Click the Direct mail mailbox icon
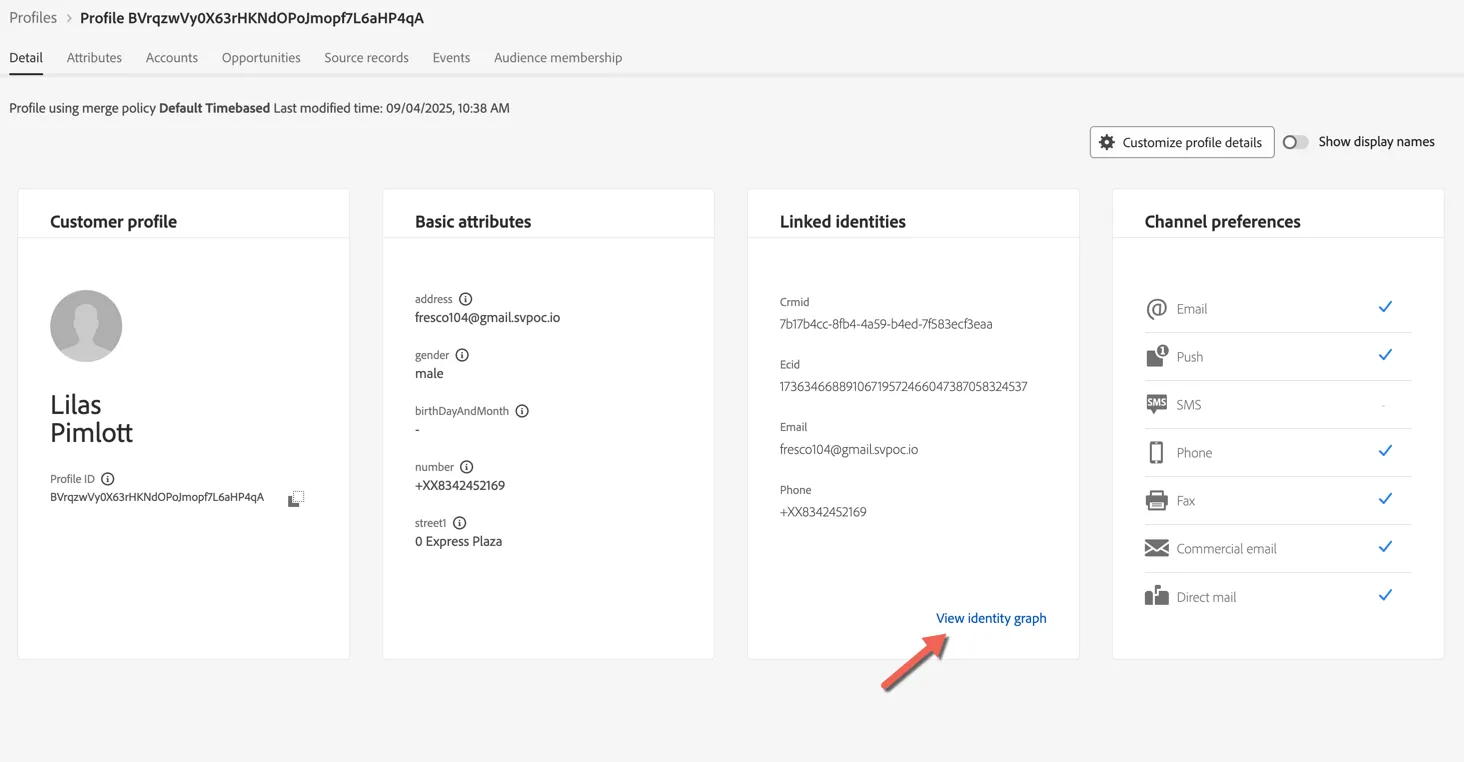Viewport: 1464px width, 762px height. pyautogui.click(x=1156, y=596)
